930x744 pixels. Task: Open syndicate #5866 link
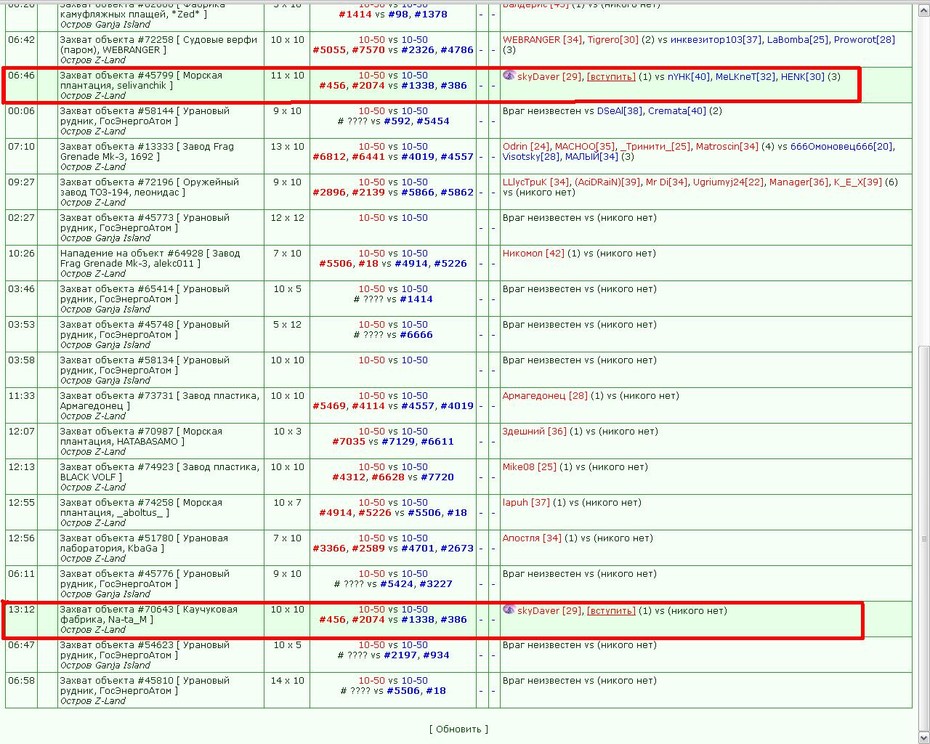(418, 192)
